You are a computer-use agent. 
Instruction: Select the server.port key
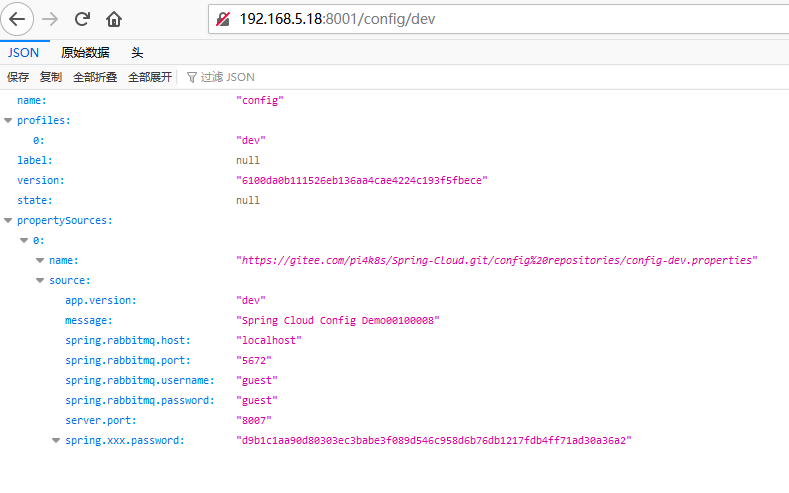pyautogui.click(x=101, y=421)
